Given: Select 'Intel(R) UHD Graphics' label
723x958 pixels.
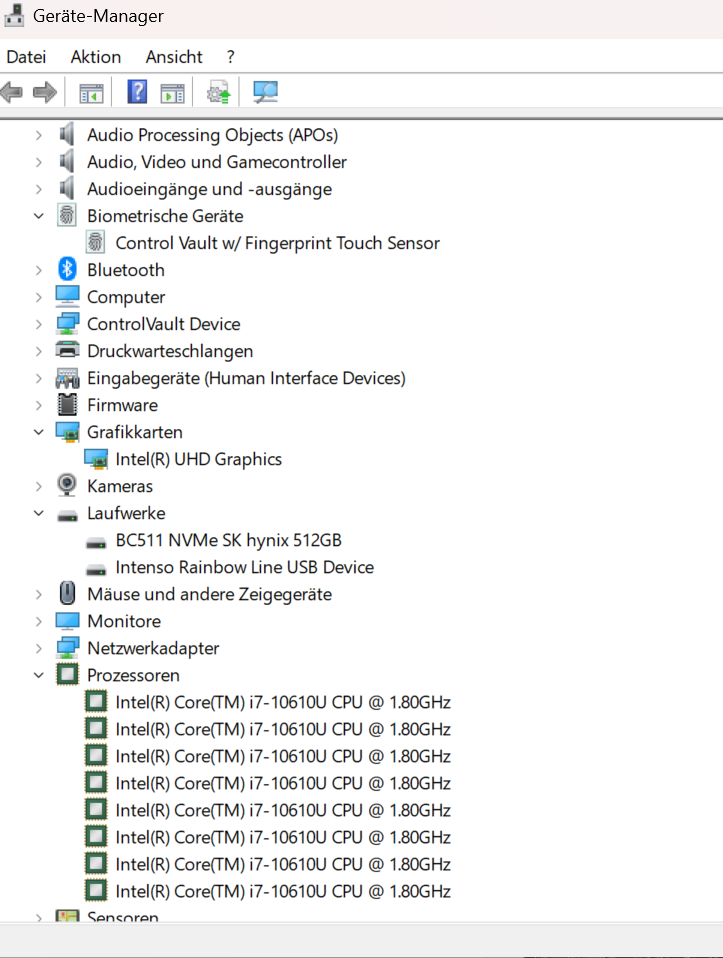Looking at the screenshot, I should tap(199, 459).
